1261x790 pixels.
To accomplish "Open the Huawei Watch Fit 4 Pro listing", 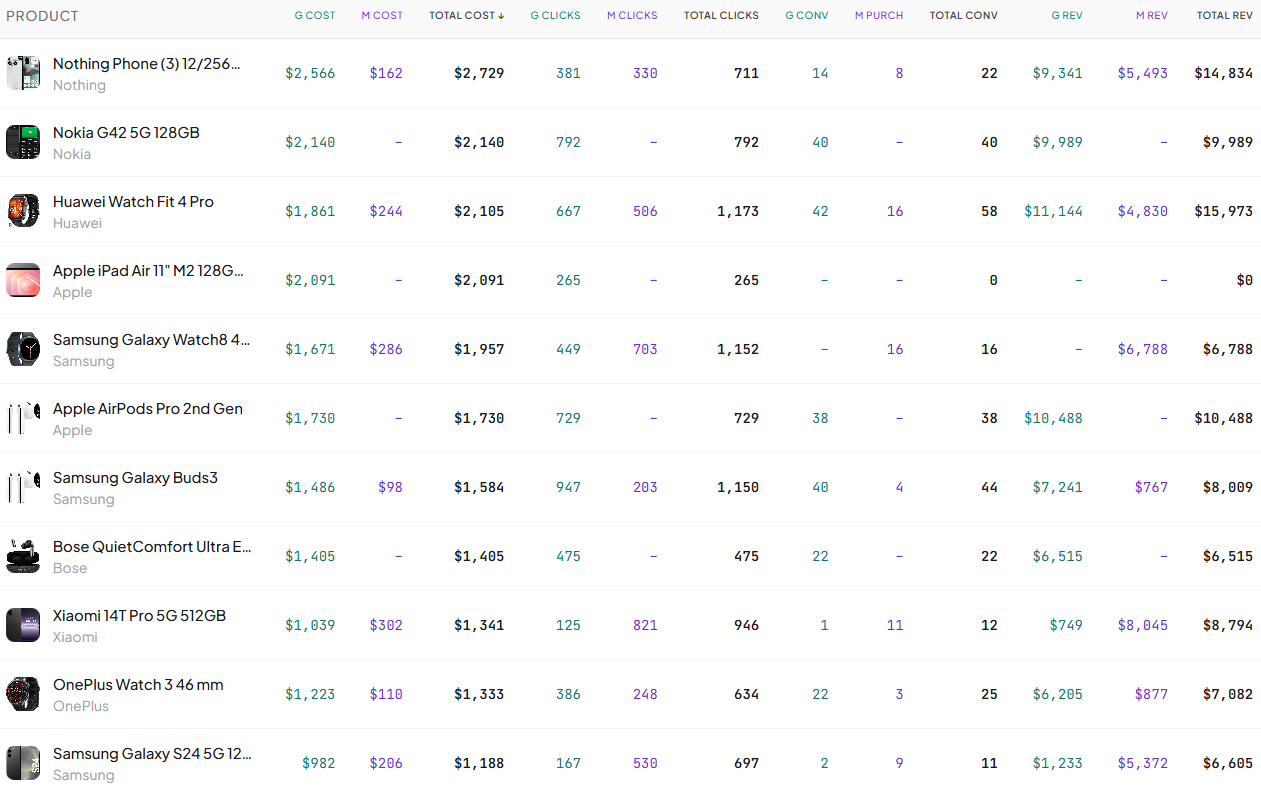I will coord(133,201).
